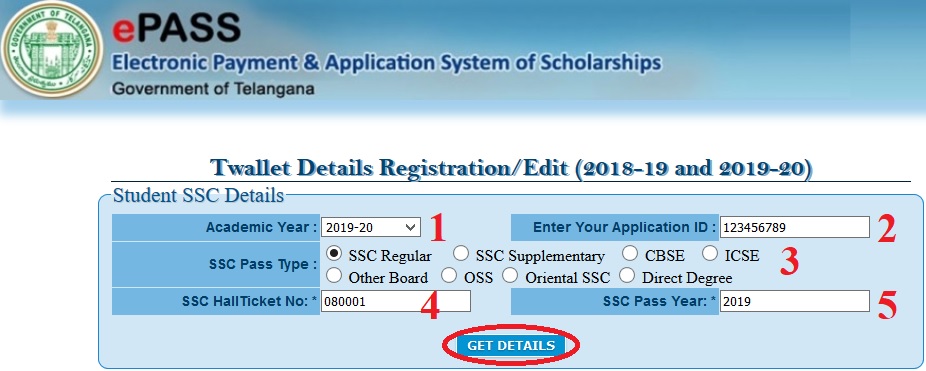Select the SSC Regular radio button
Screen dimensions: 926x371
point(334,254)
